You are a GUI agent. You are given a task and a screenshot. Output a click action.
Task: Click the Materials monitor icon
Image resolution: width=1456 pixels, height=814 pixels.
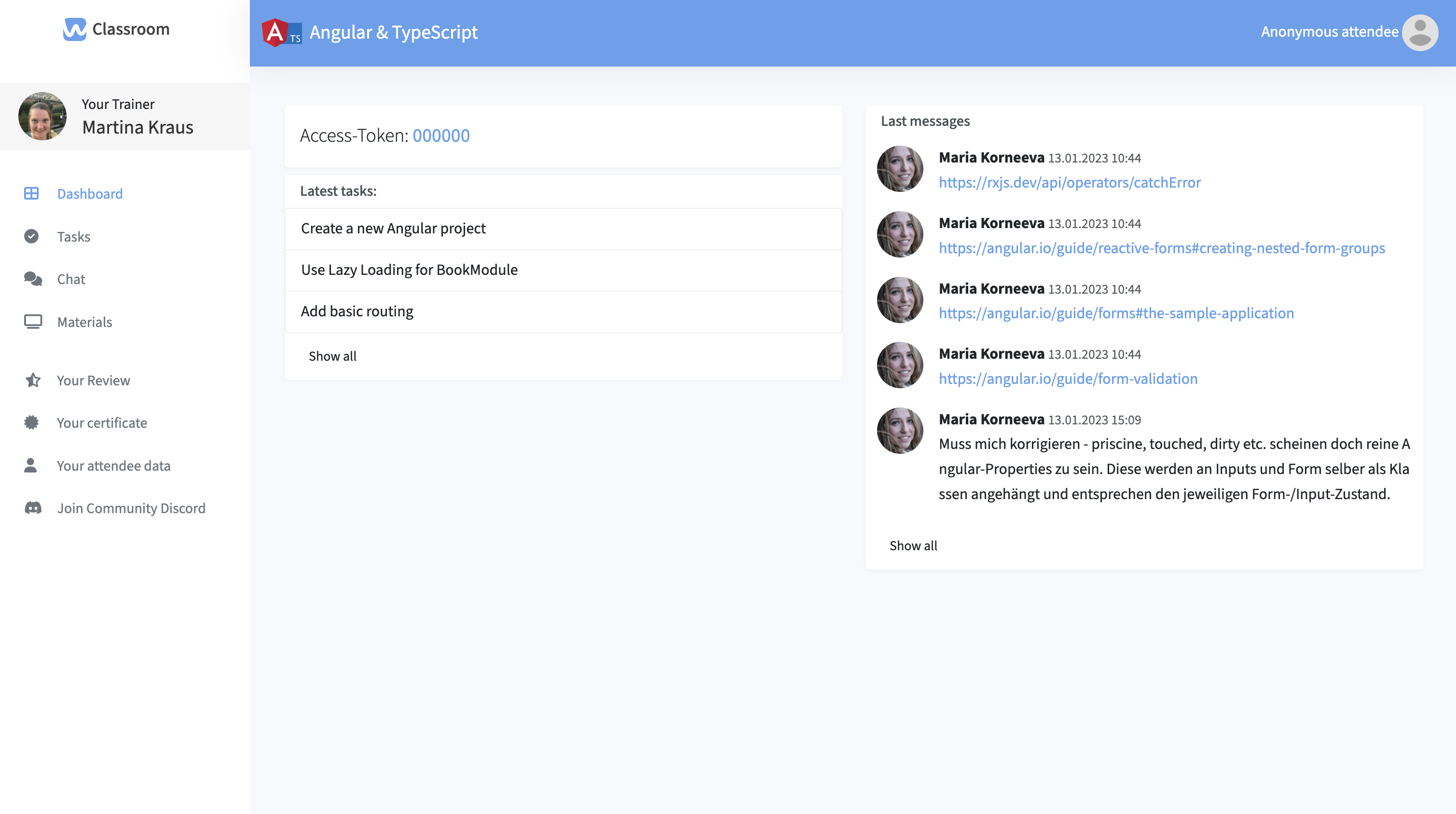[33, 322]
